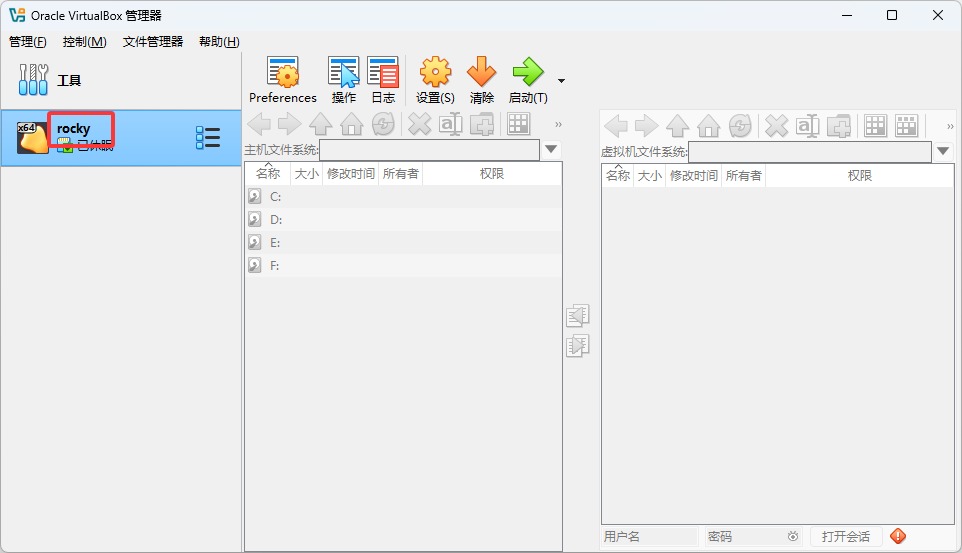Start the VM with 启动(T) green arrow
The width and height of the screenshot is (962, 553).
click(527, 79)
